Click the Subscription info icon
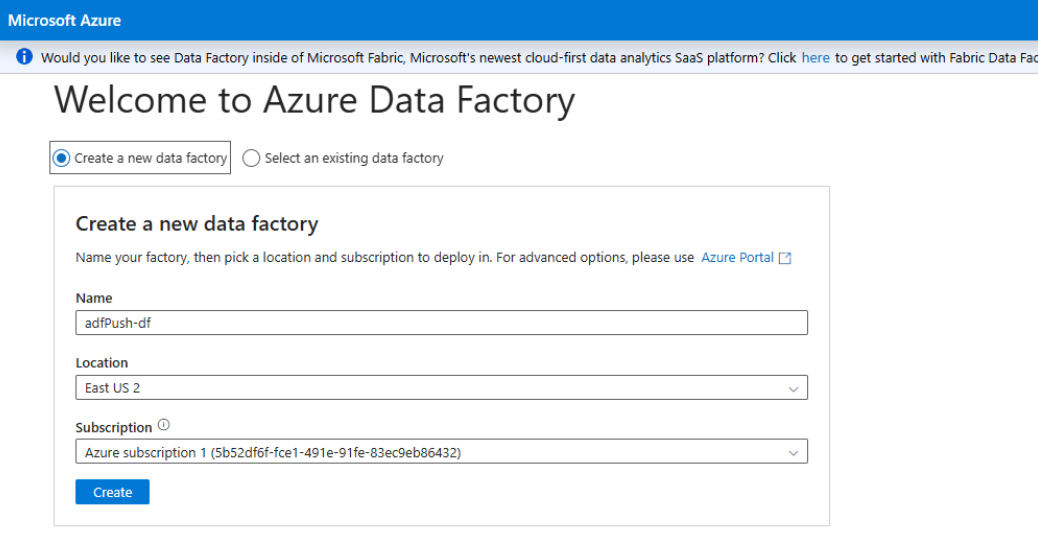Screen dimensions: 1038x538 pos(164,425)
